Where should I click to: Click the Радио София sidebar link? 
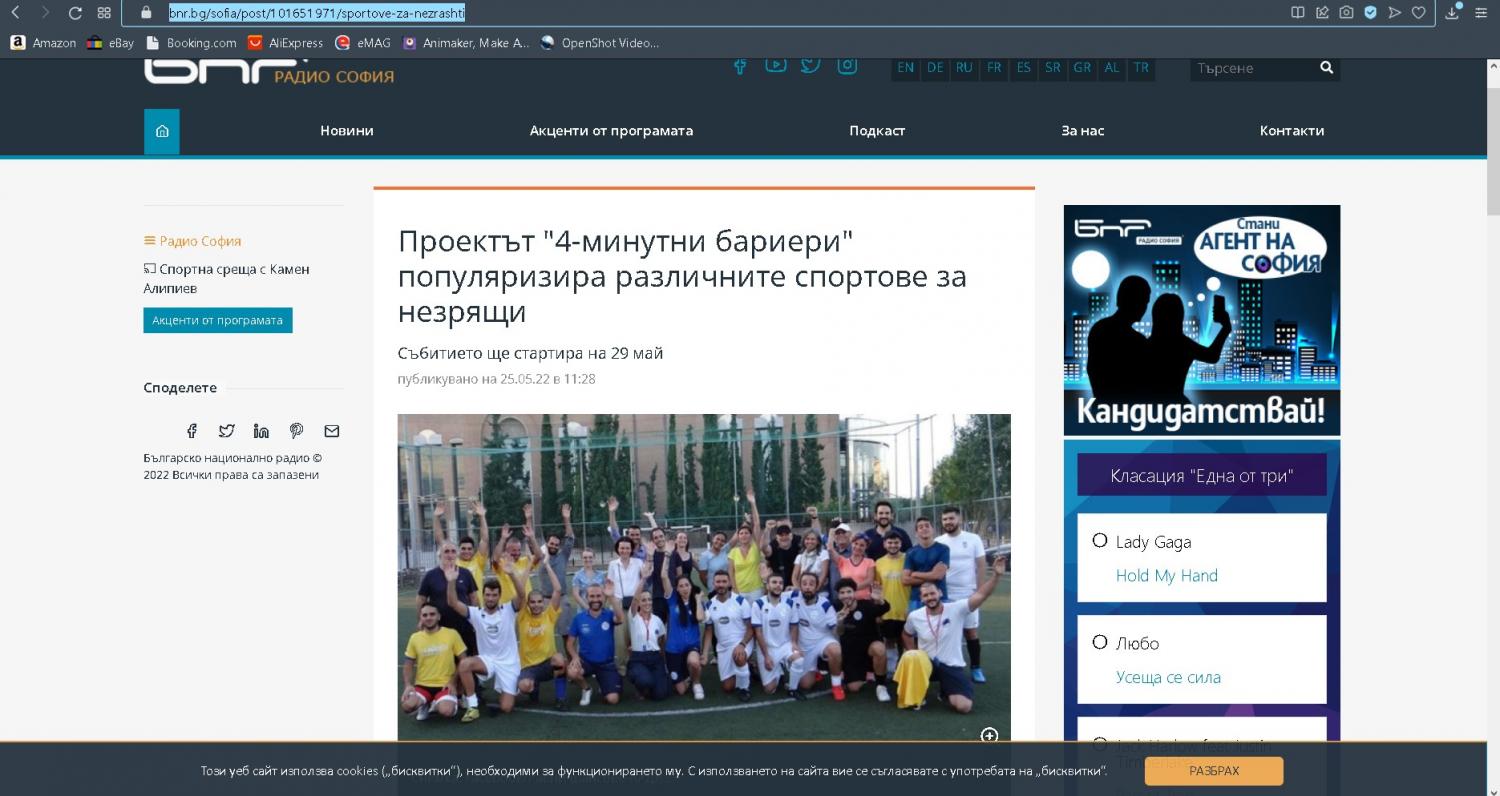pos(200,241)
